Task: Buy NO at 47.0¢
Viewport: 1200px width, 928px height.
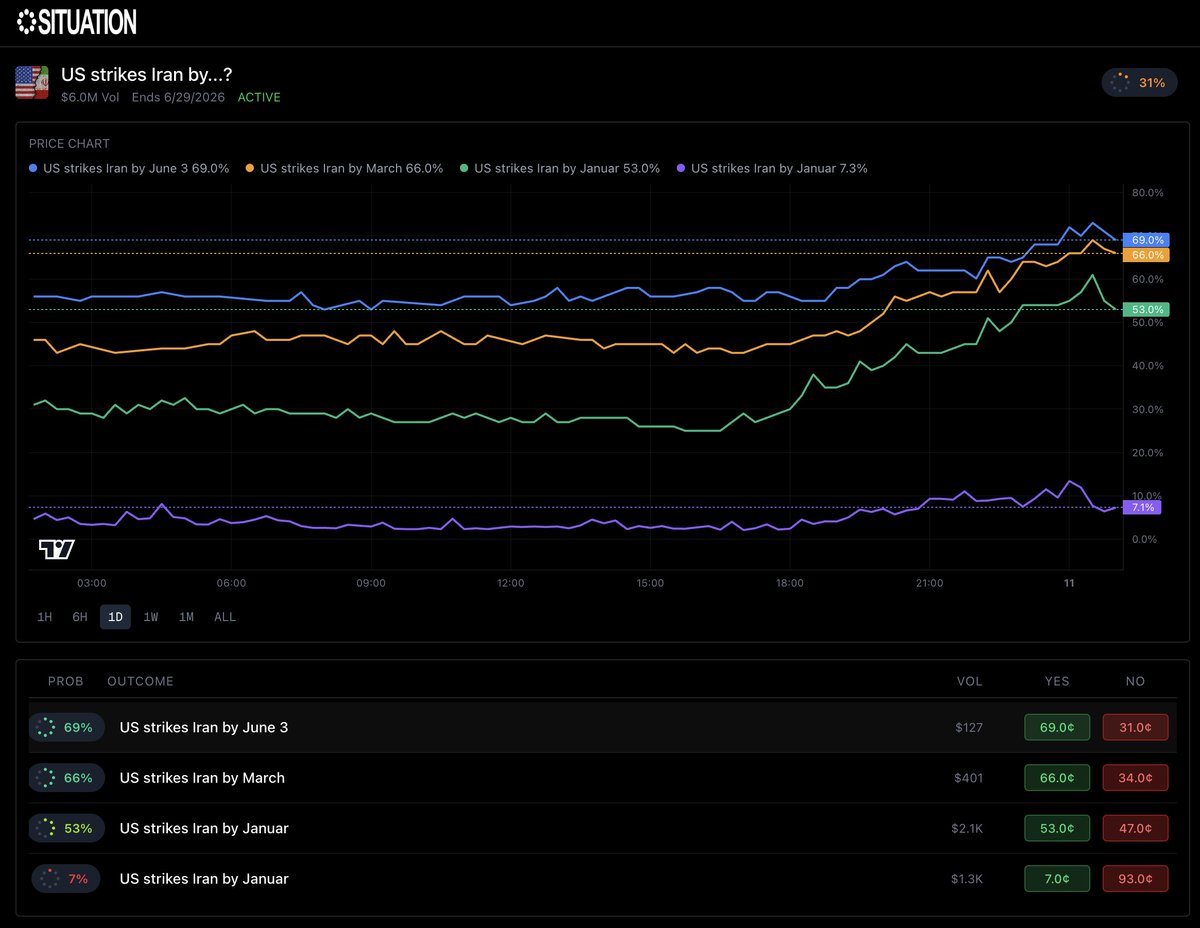Action: [x=1135, y=828]
